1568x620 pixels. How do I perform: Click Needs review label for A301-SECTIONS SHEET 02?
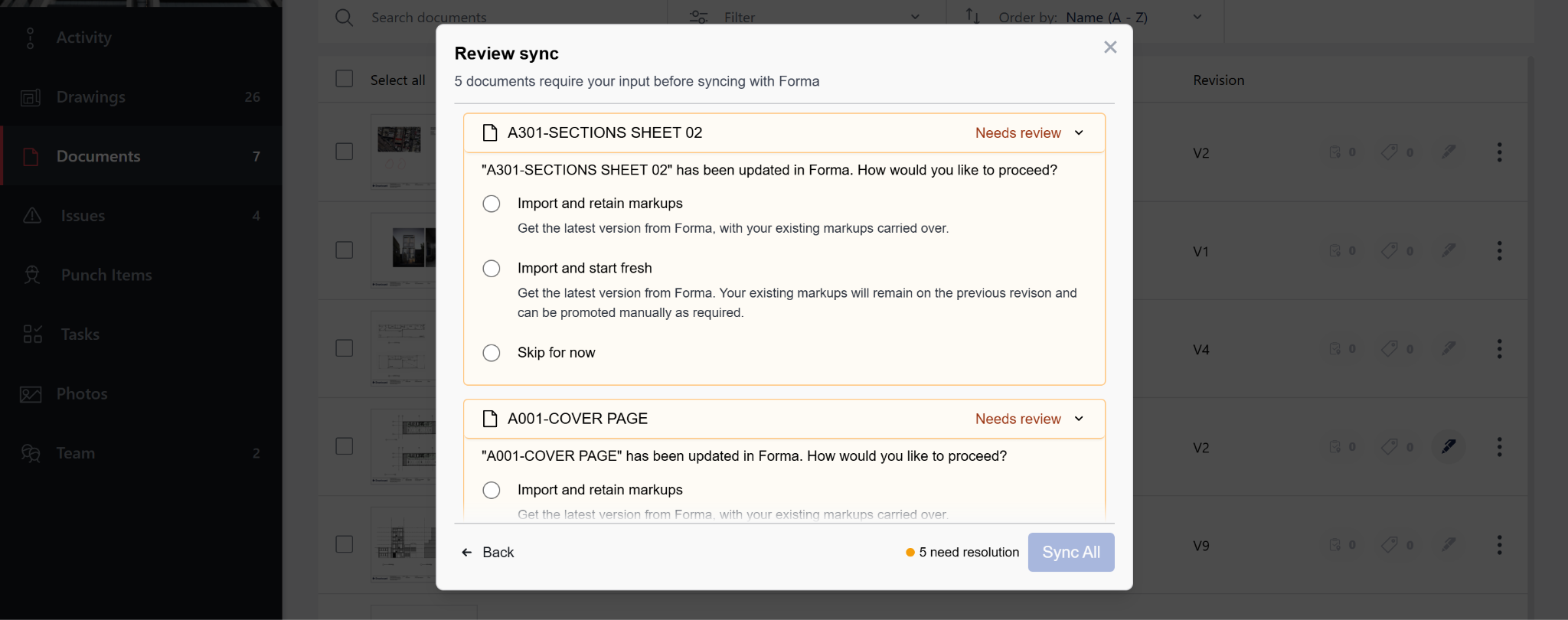point(1018,133)
